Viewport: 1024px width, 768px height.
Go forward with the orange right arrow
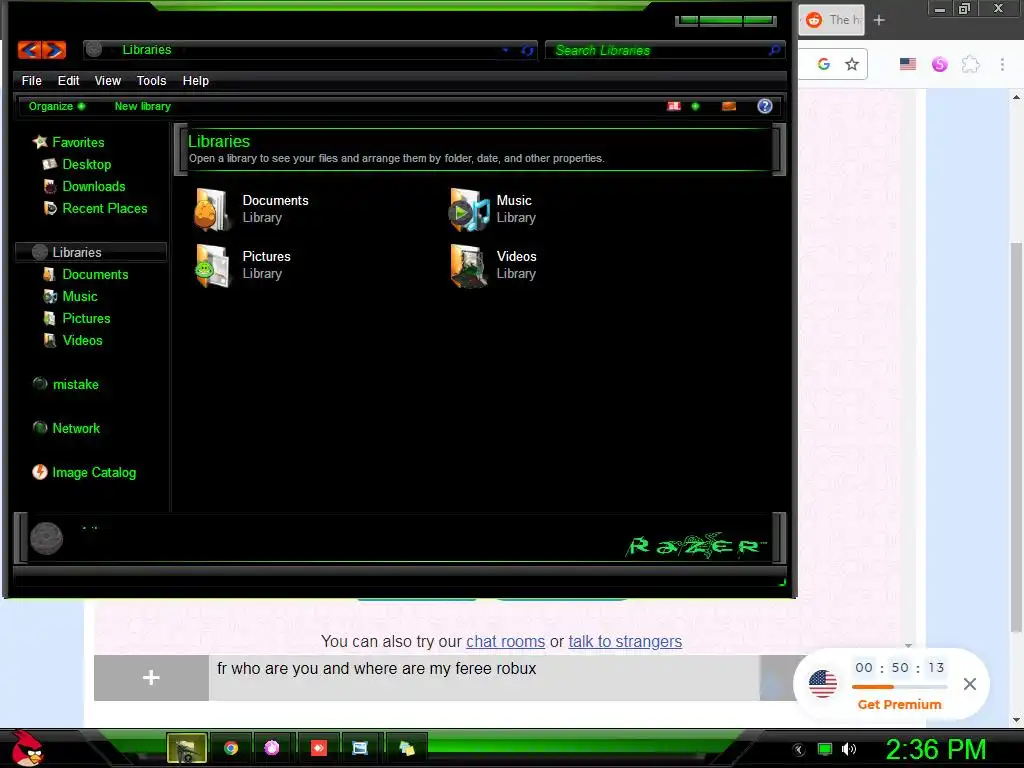(x=54, y=50)
